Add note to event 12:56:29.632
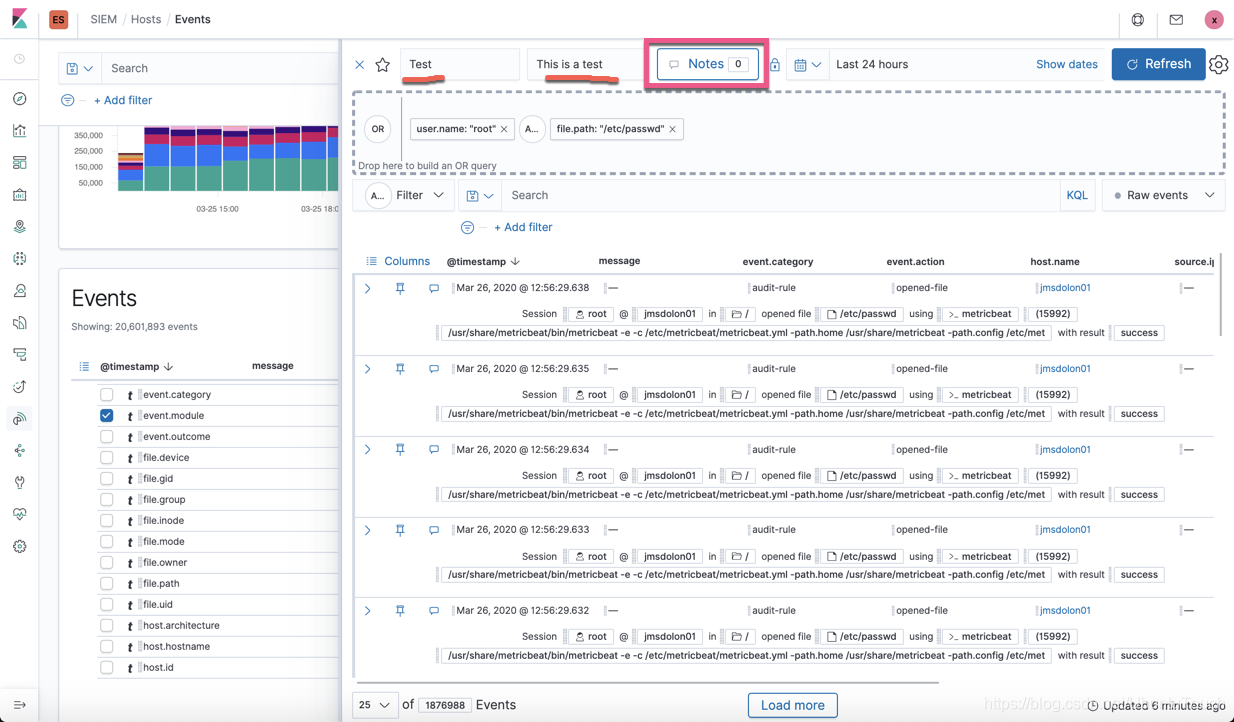 (x=434, y=611)
